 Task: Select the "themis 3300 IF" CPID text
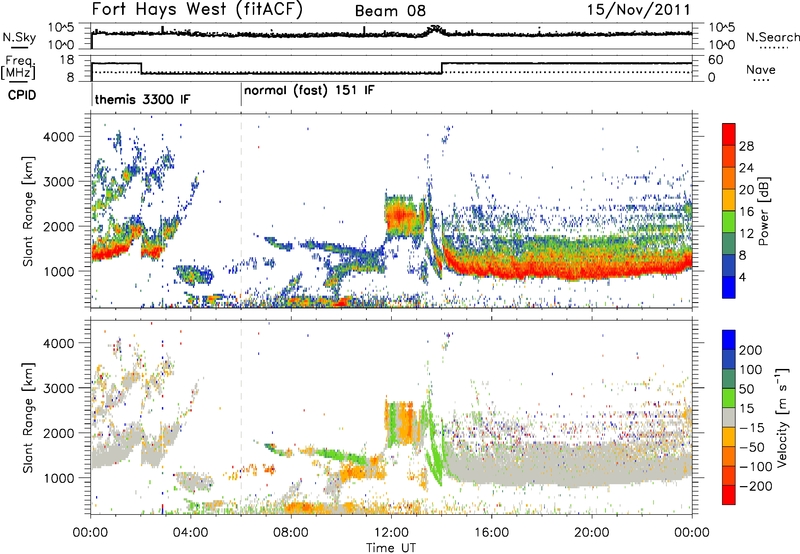pyautogui.click(x=142, y=99)
